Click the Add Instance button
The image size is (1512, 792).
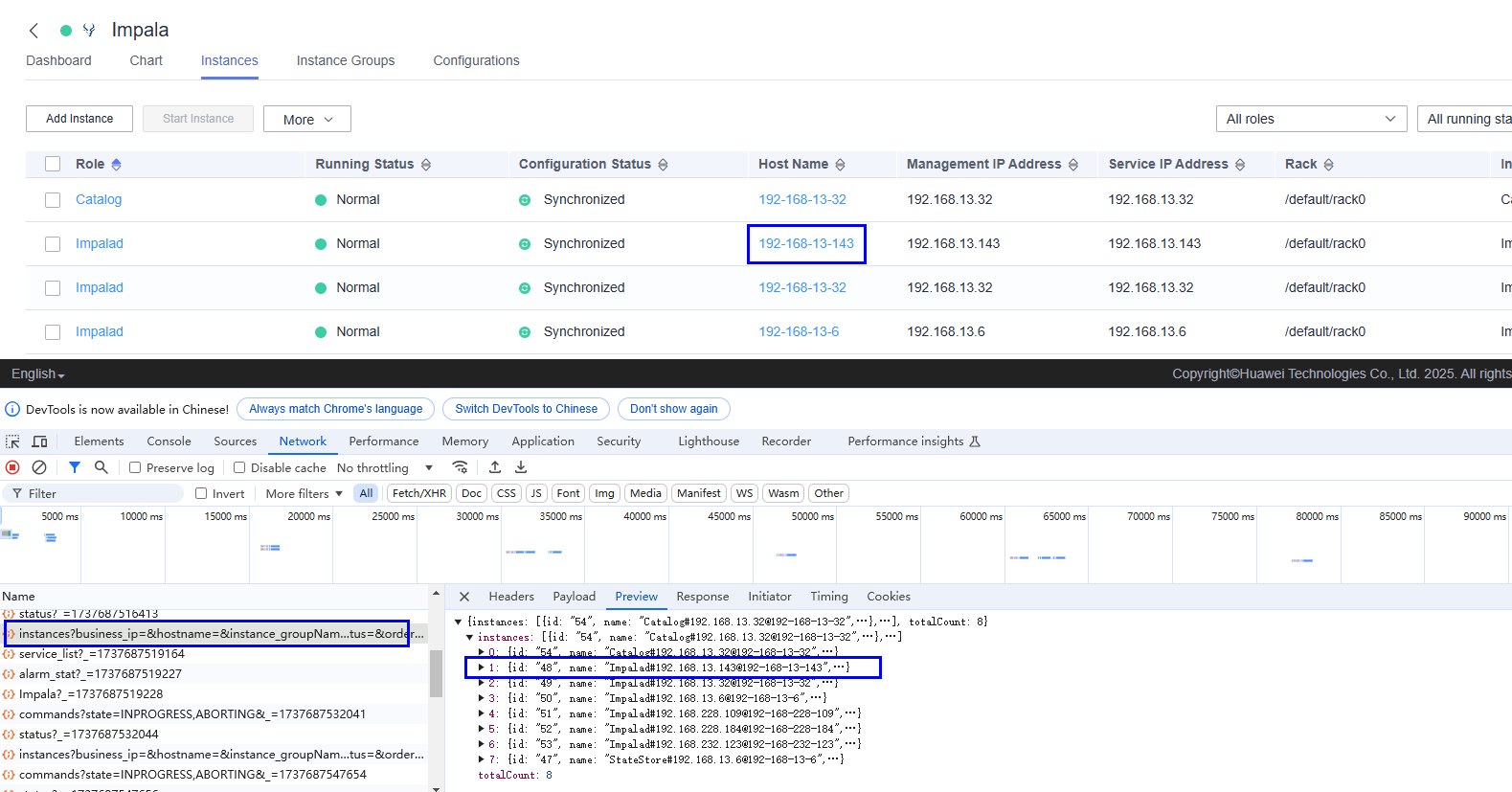point(79,119)
